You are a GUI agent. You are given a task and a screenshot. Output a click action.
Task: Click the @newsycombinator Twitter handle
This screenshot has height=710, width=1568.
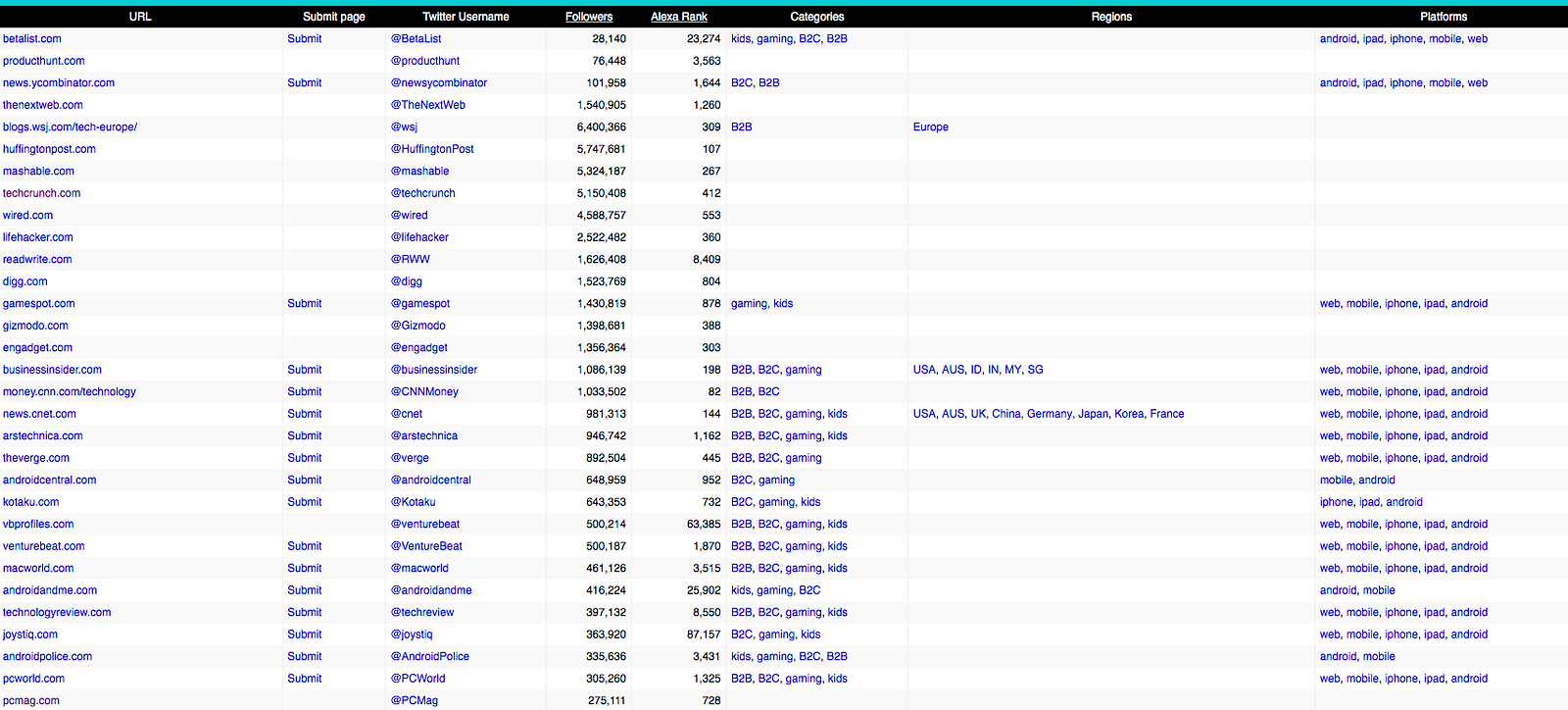pyautogui.click(x=439, y=83)
